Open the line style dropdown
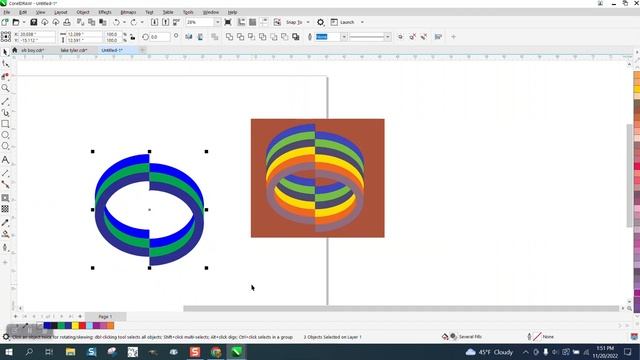This screenshot has height=360, width=640. 387,37
